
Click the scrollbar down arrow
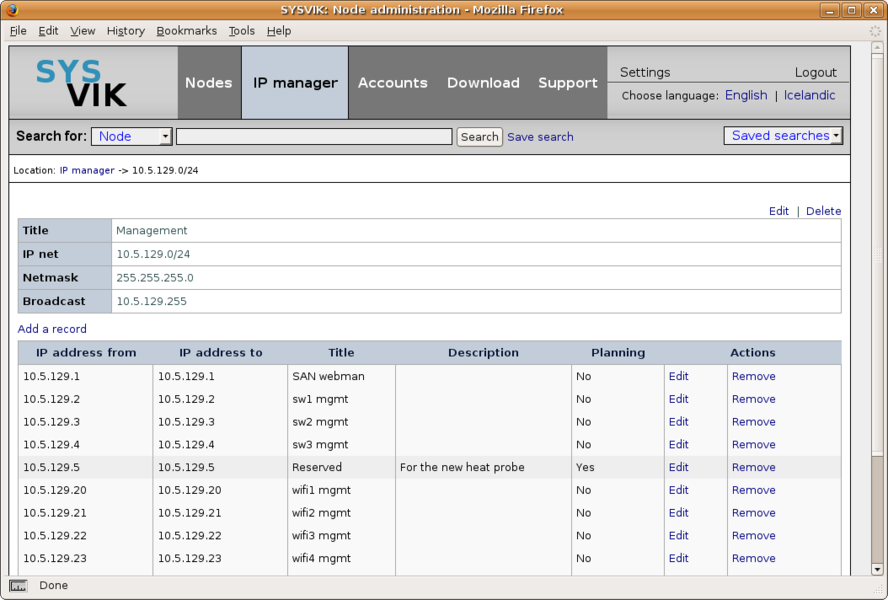pos(877,569)
